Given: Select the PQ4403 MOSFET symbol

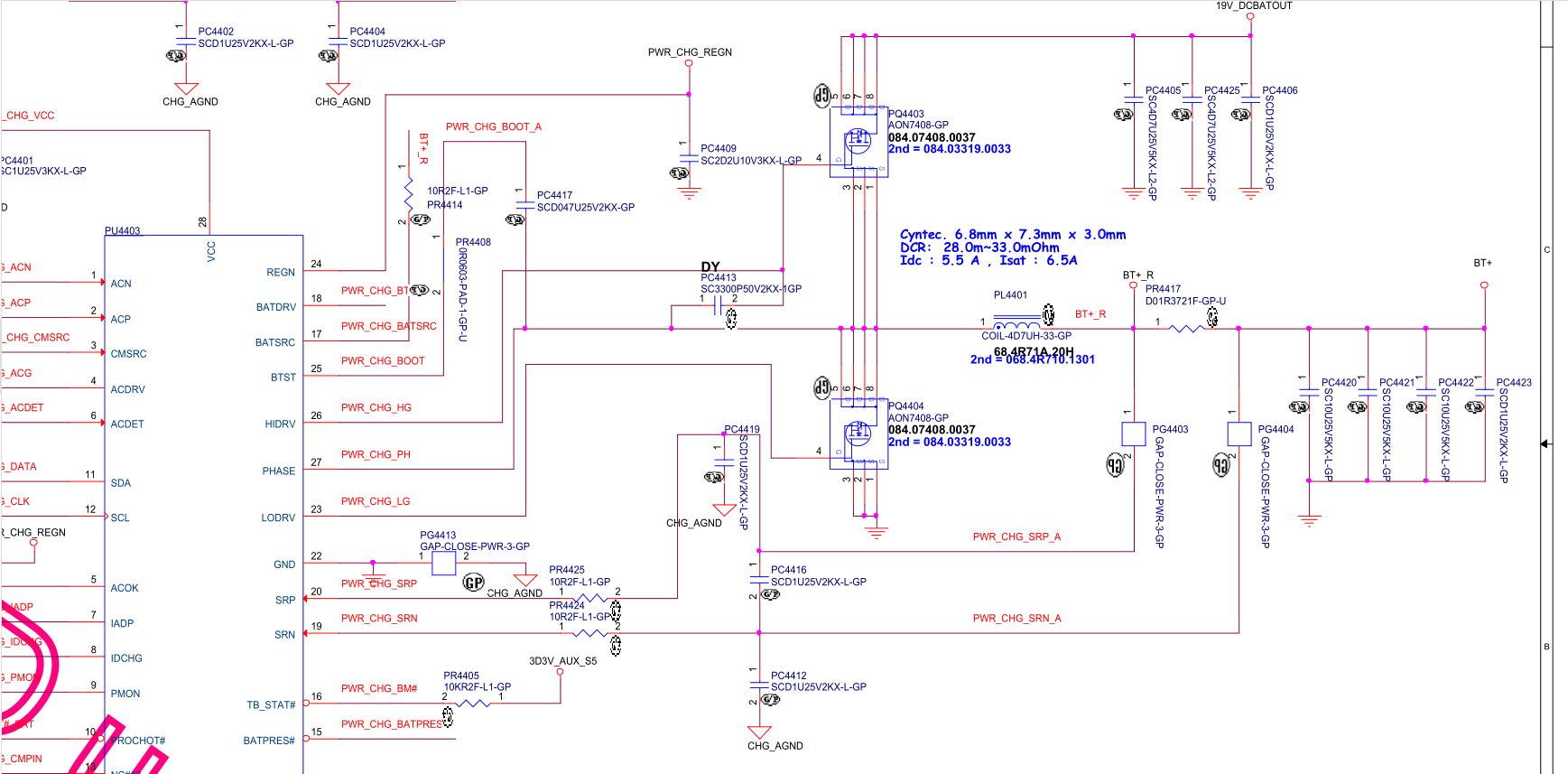Looking at the screenshot, I should (x=858, y=141).
